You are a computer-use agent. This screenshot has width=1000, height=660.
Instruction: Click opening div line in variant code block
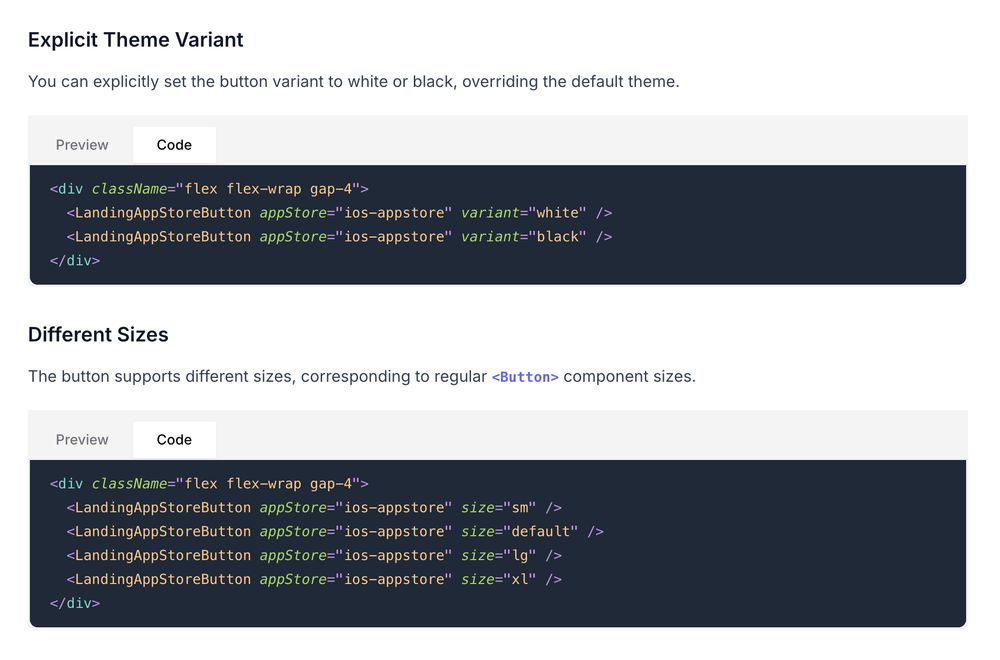pos(209,189)
